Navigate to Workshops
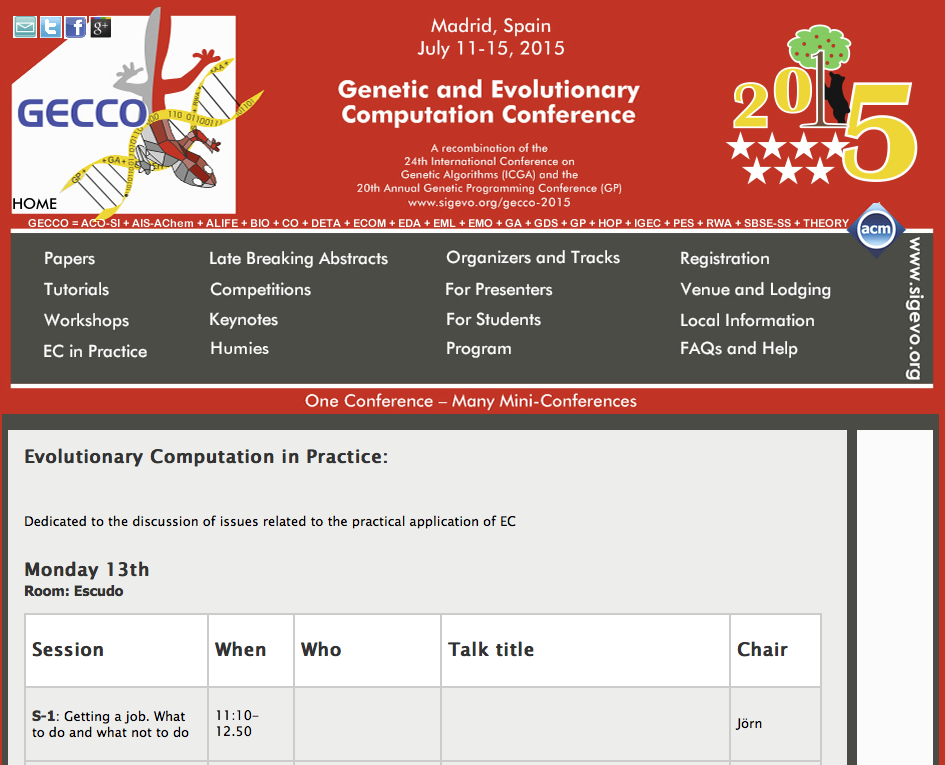Viewport: 945px width, 765px height. tap(86, 320)
